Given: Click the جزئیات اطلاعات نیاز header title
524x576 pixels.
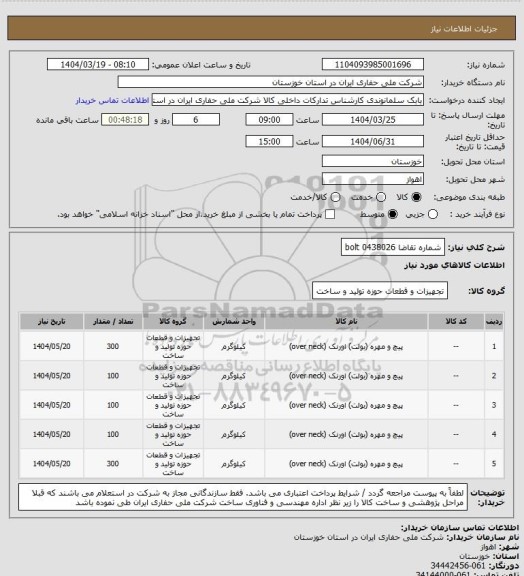Looking at the screenshot, I should (464, 29).
